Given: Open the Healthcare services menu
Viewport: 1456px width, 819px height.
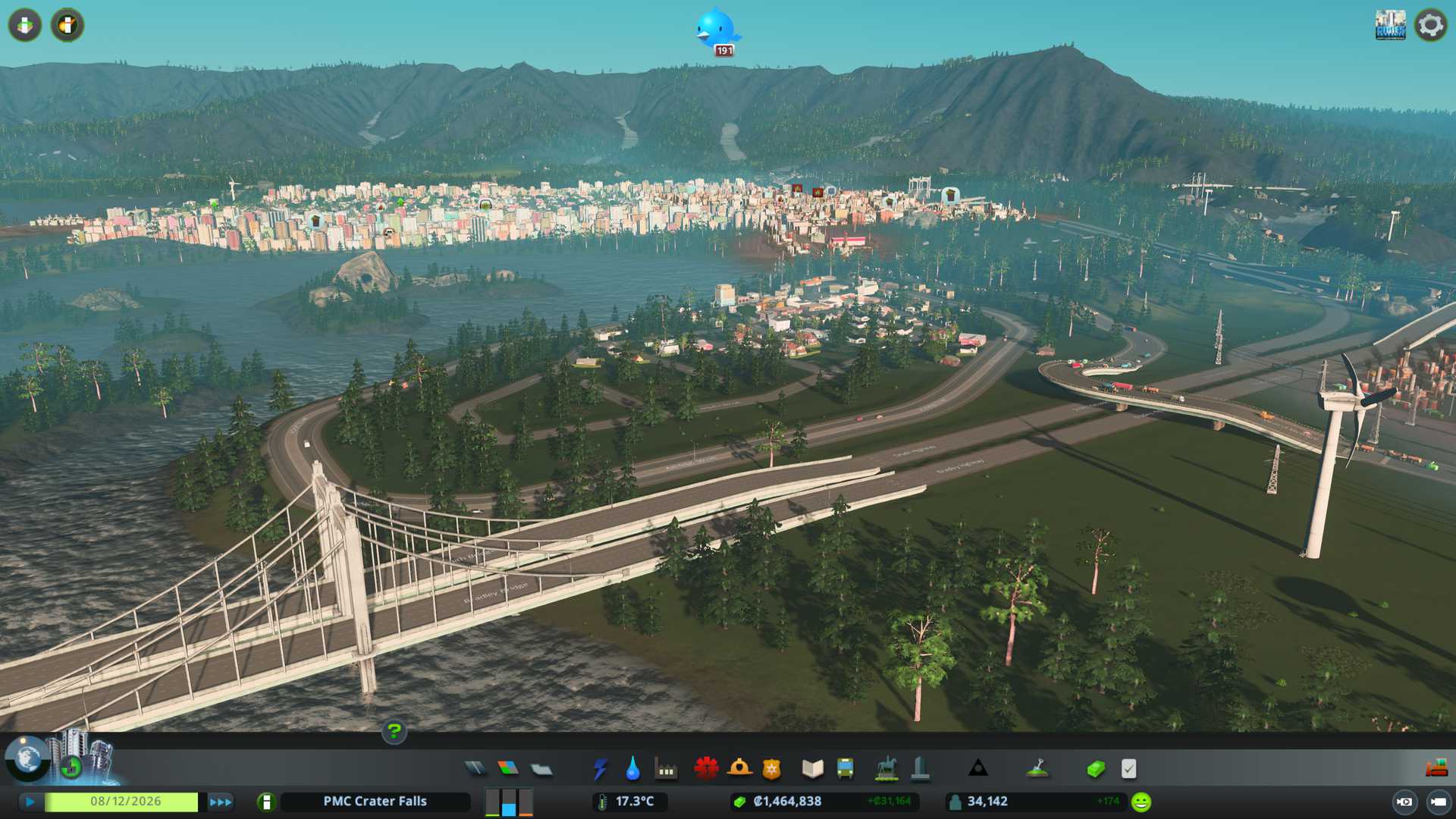Looking at the screenshot, I should pos(706,769).
